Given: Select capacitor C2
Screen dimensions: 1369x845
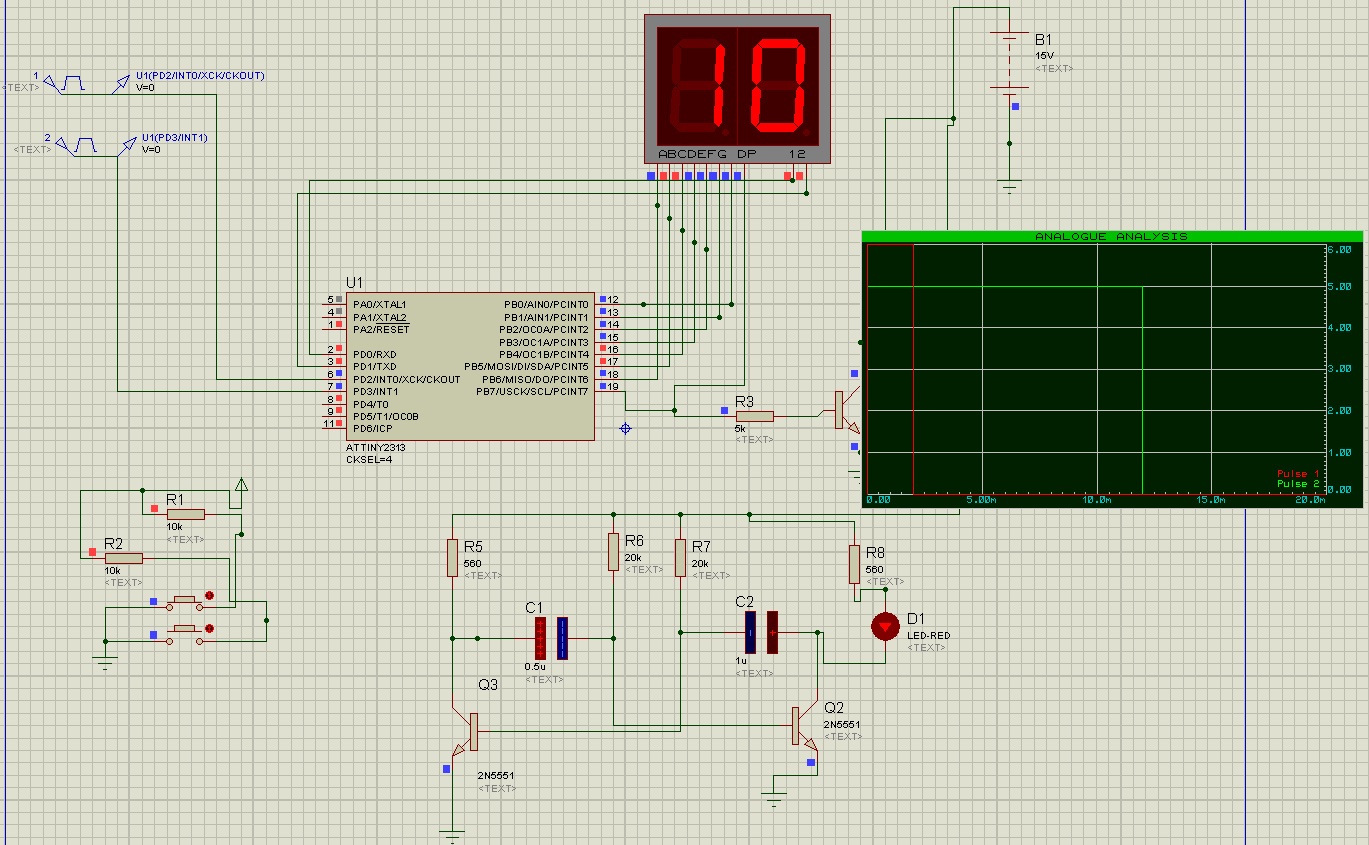Looking at the screenshot, I should point(761,632).
